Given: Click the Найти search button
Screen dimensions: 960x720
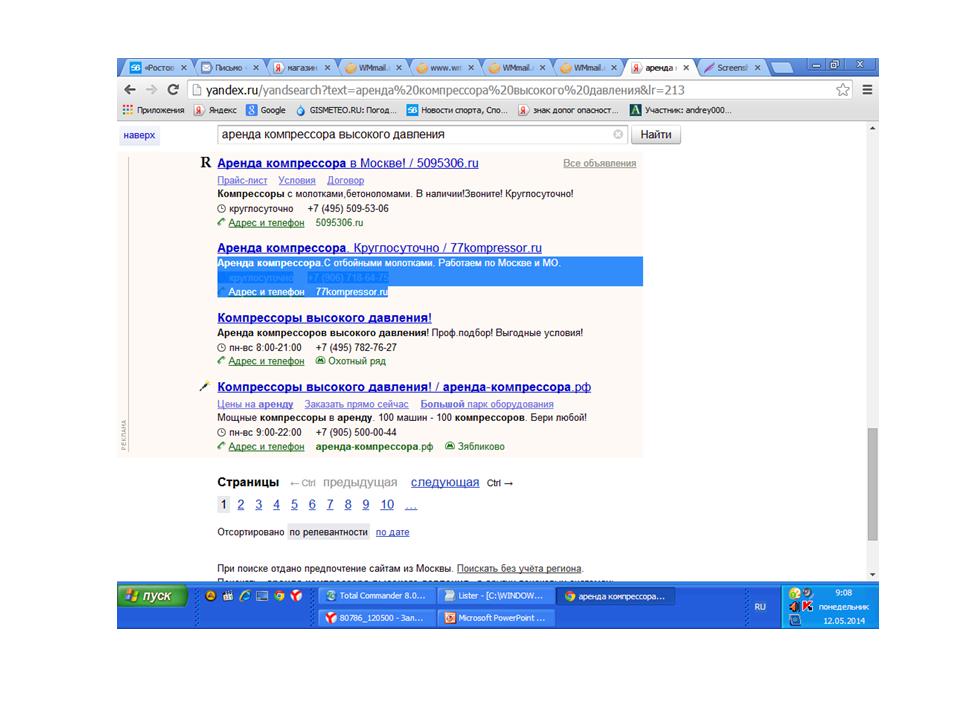Looking at the screenshot, I should point(656,134).
